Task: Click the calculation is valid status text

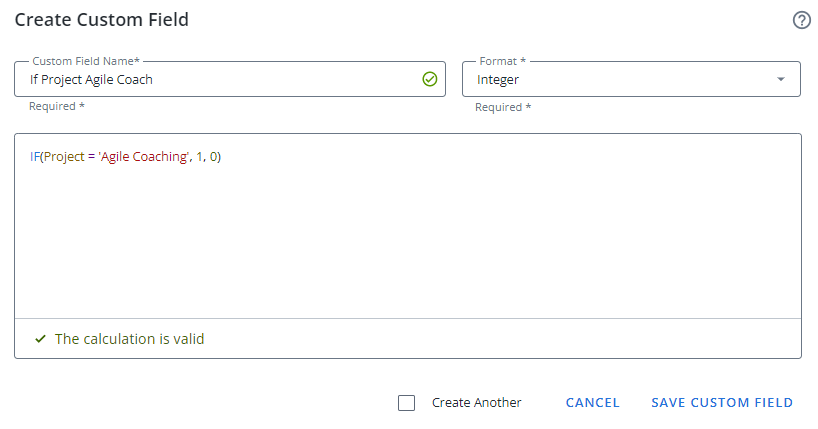Action: coord(129,339)
